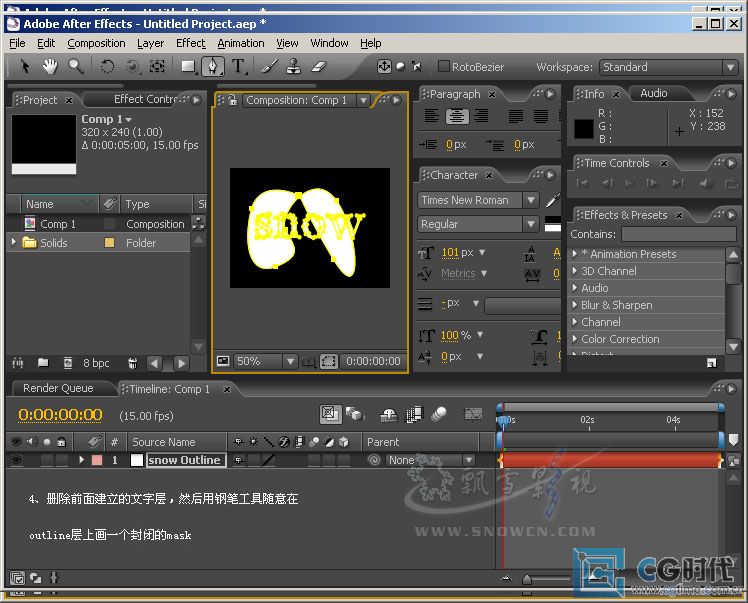This screenshot has height=603, width=748.
Task: Select the Brush tool
Action: 270,66
